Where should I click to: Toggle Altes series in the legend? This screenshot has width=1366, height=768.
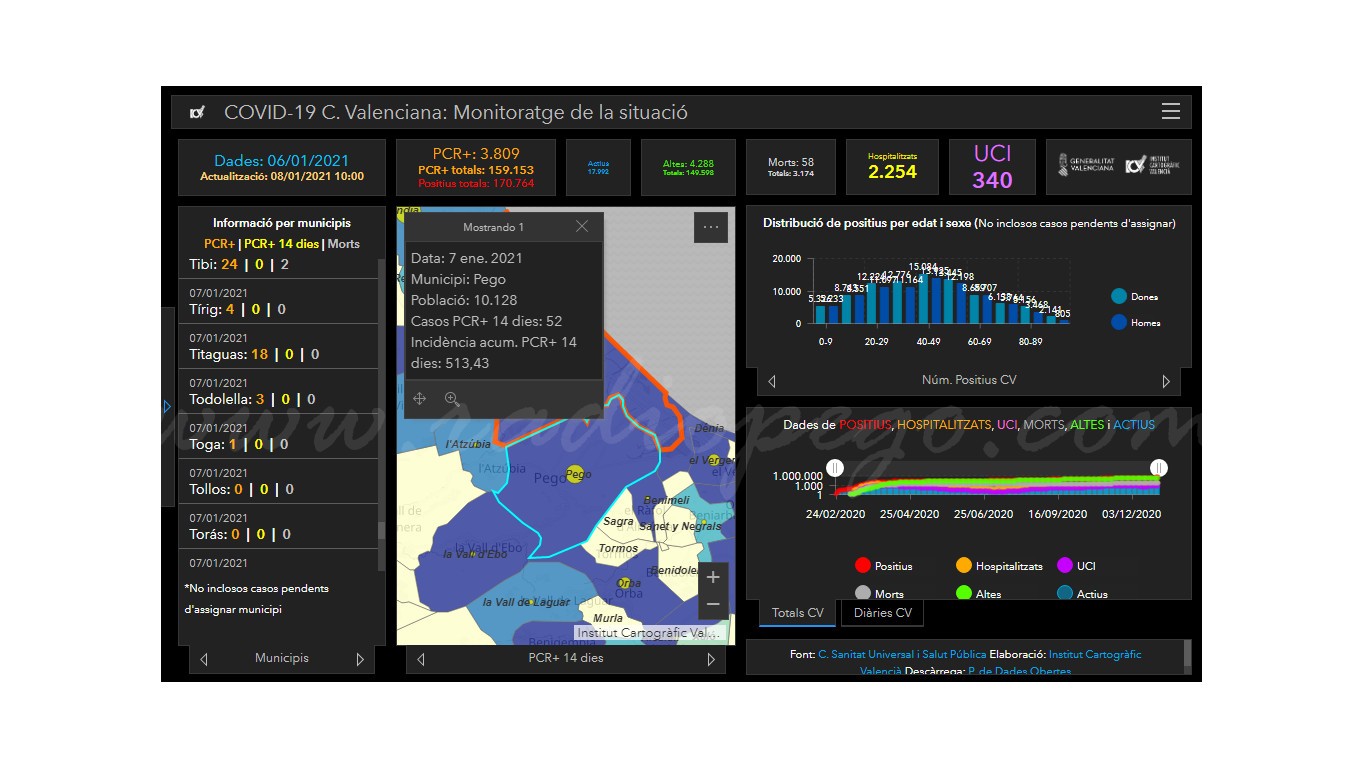click(978, 594)
